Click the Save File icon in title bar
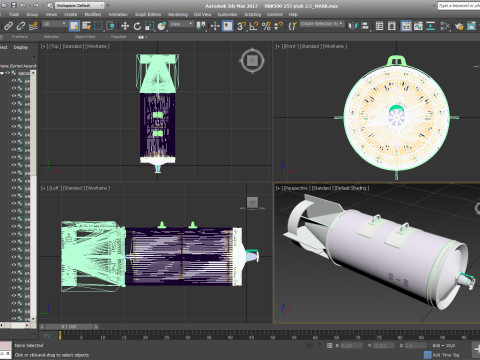This screenshot has height=360, width=480. pyautogui.click(x=14, y=5)
